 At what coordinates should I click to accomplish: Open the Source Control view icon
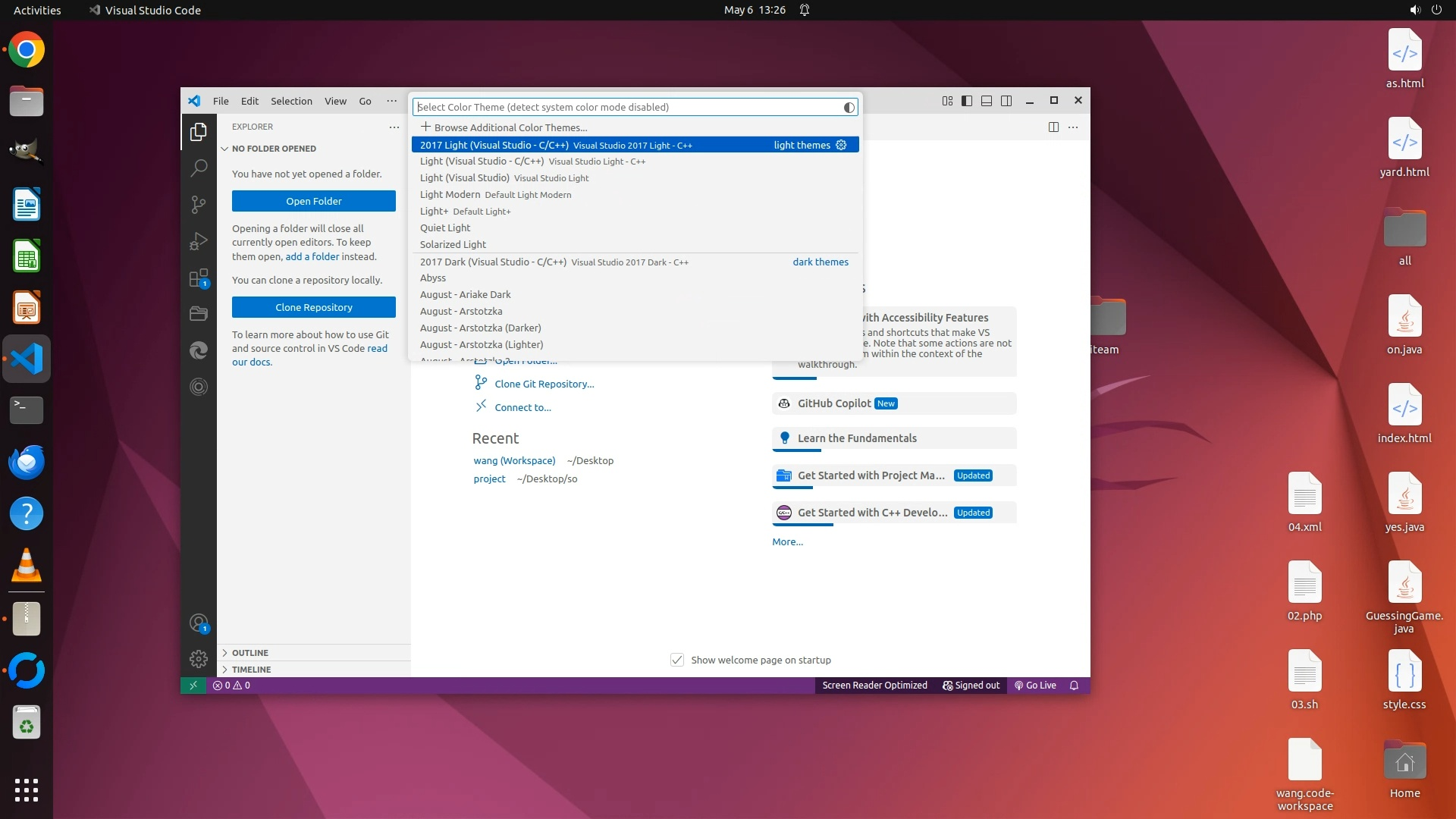[199, 204]
